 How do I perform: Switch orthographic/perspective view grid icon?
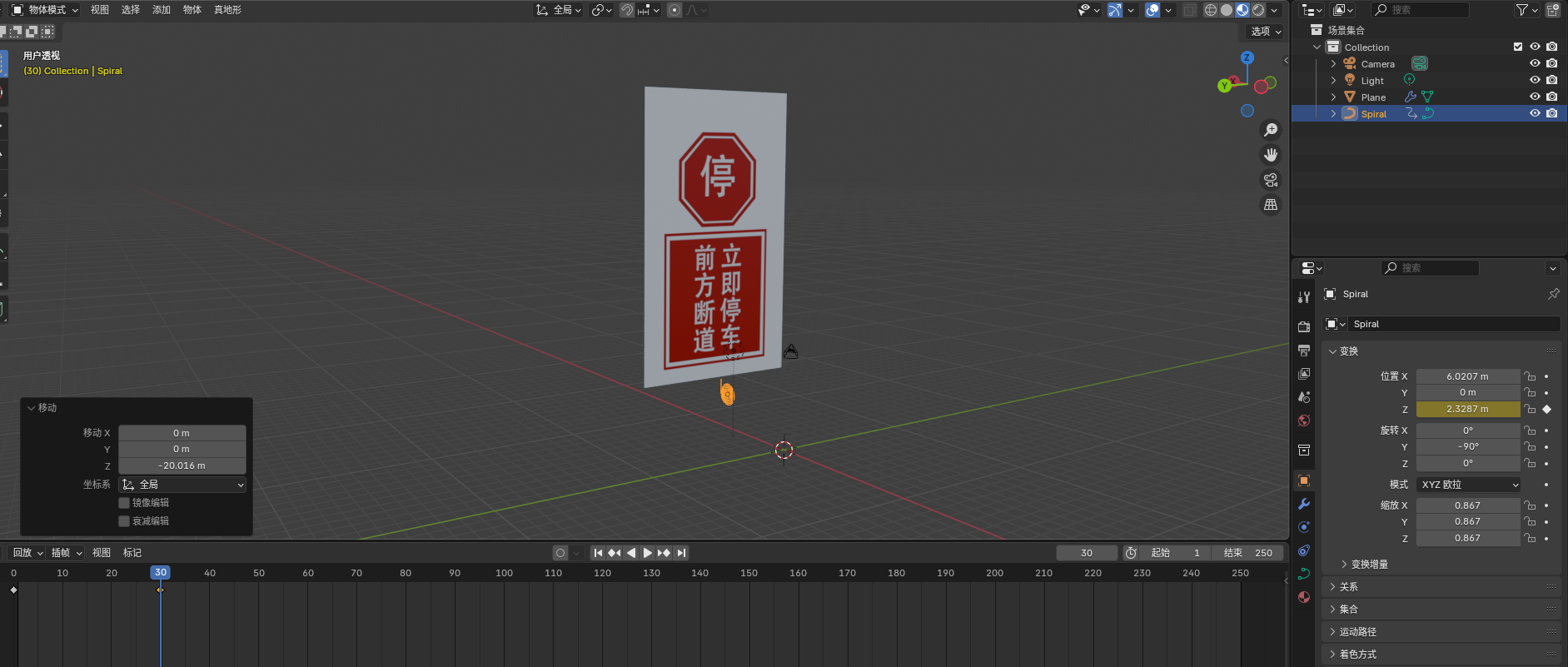click(1271, 205)
